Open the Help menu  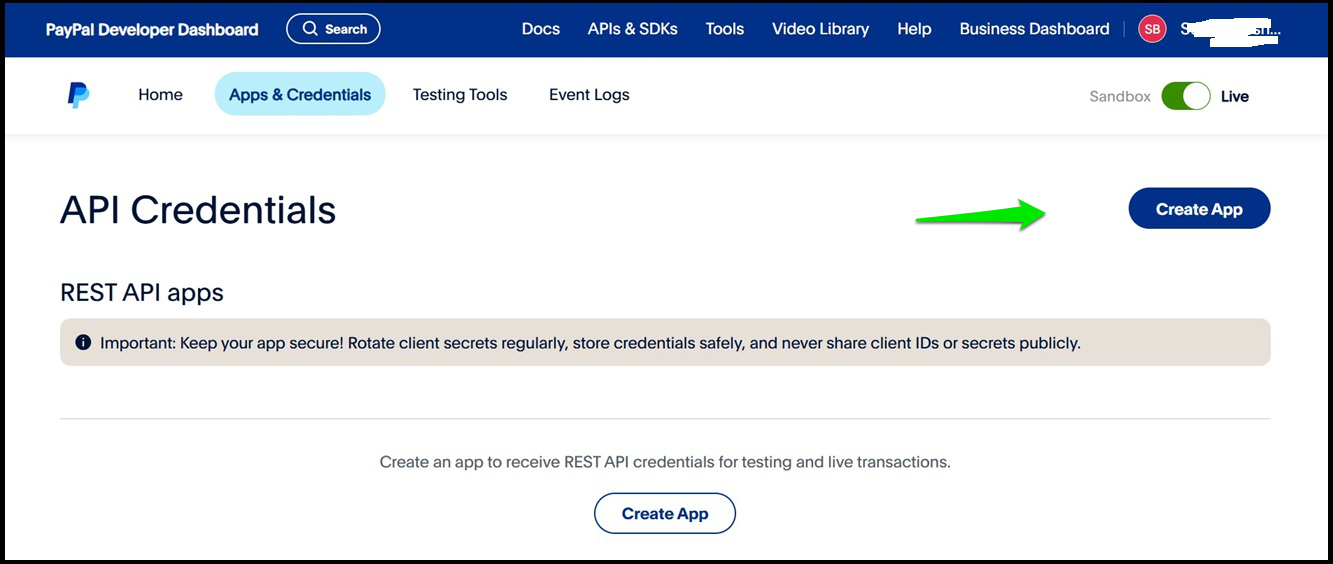point(914,29)
